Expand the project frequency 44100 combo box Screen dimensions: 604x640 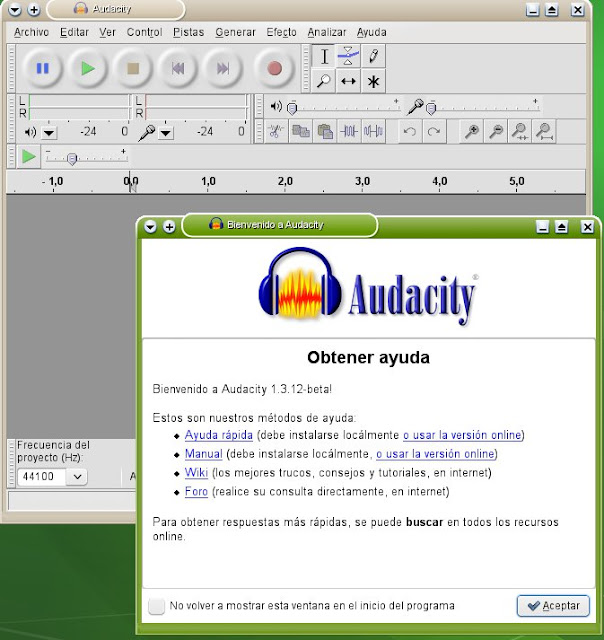(x=77, y=476)
